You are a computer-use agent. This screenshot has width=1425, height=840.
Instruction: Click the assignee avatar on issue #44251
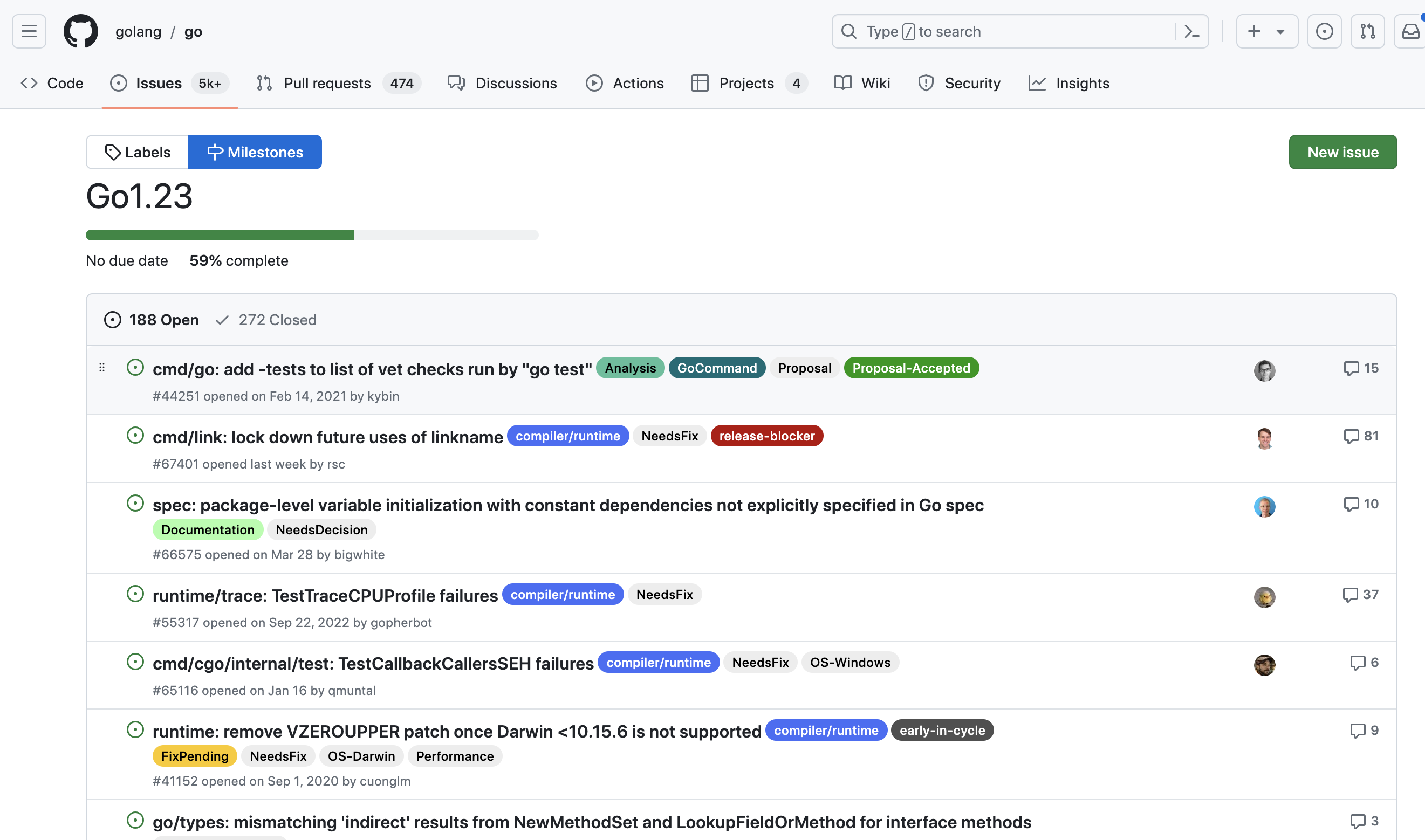tap(1264, 371)
